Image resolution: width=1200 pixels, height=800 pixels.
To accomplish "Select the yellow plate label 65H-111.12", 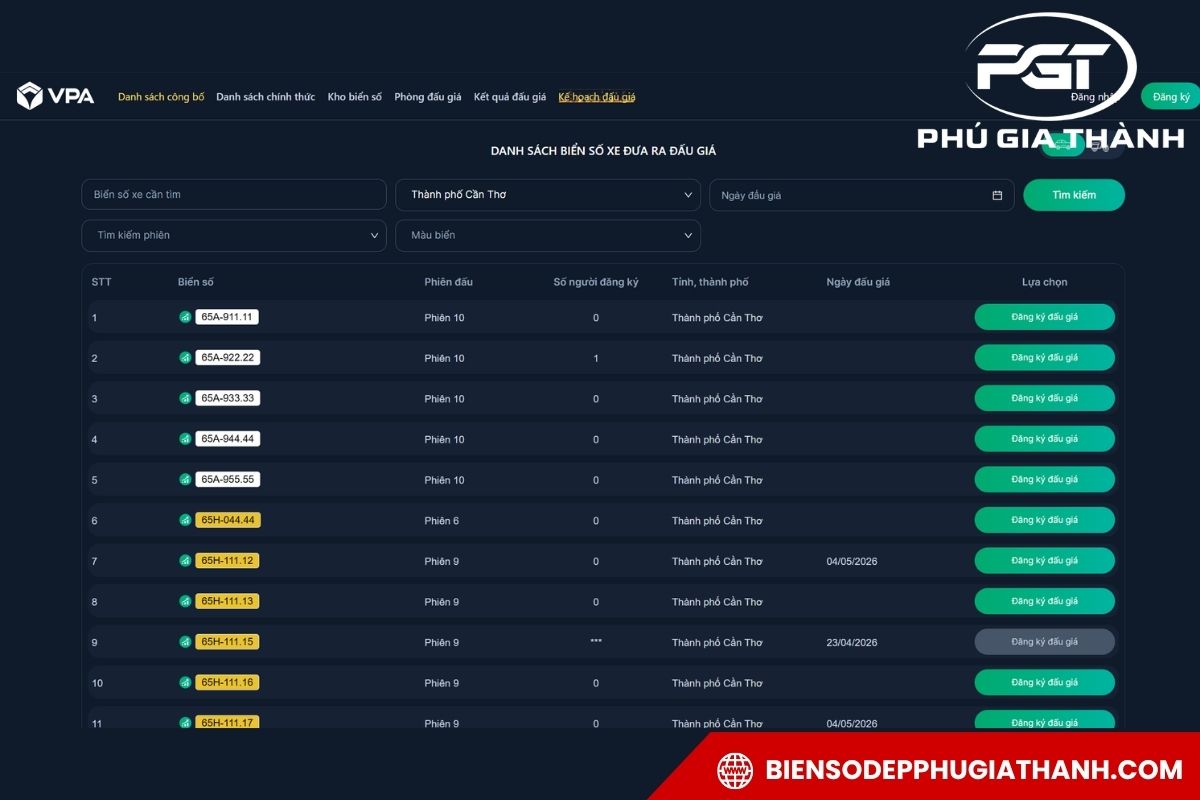I will (227, 561).
